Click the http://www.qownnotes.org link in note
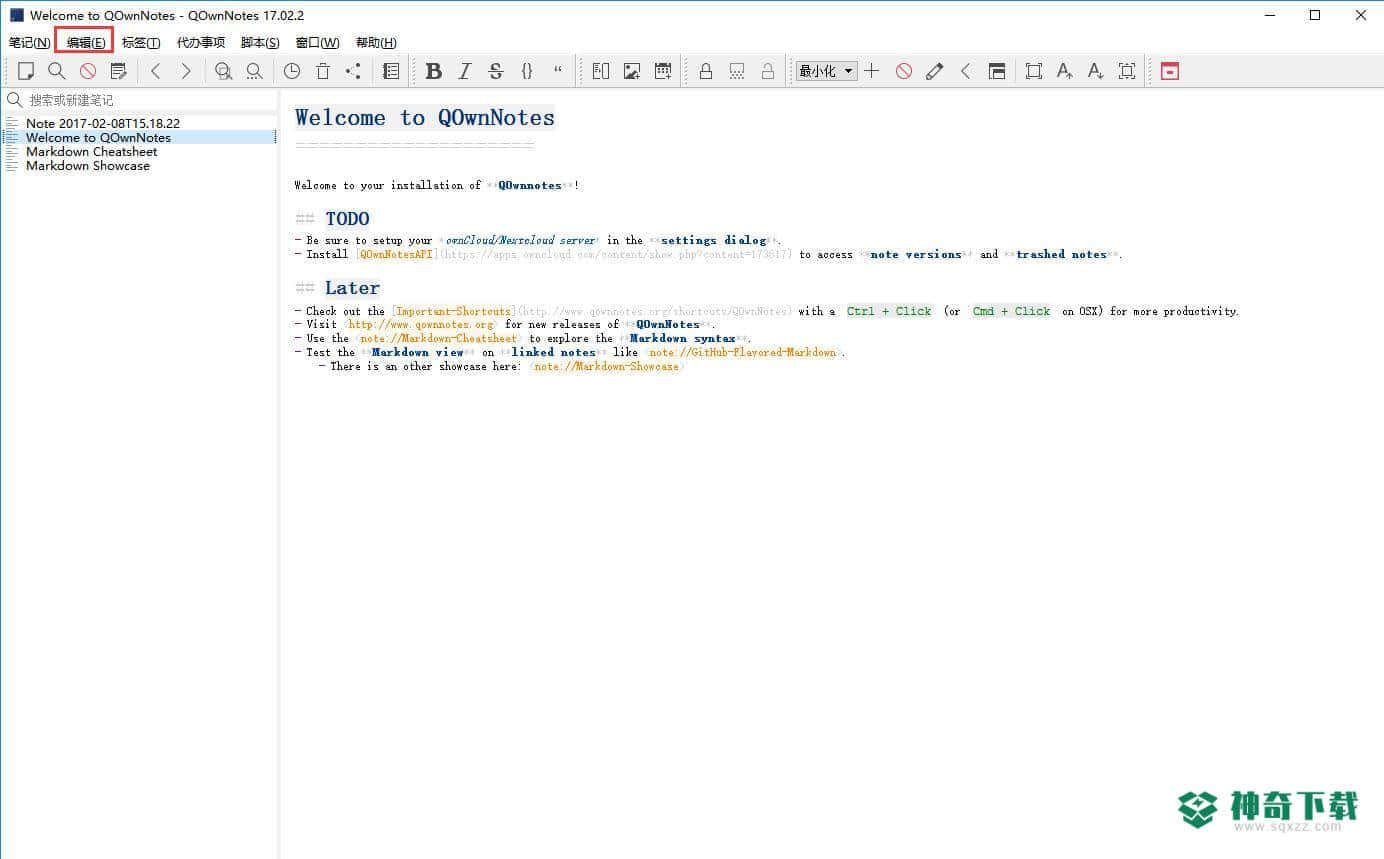Screen dimensions: 1384x859 [x=421, y=325]
